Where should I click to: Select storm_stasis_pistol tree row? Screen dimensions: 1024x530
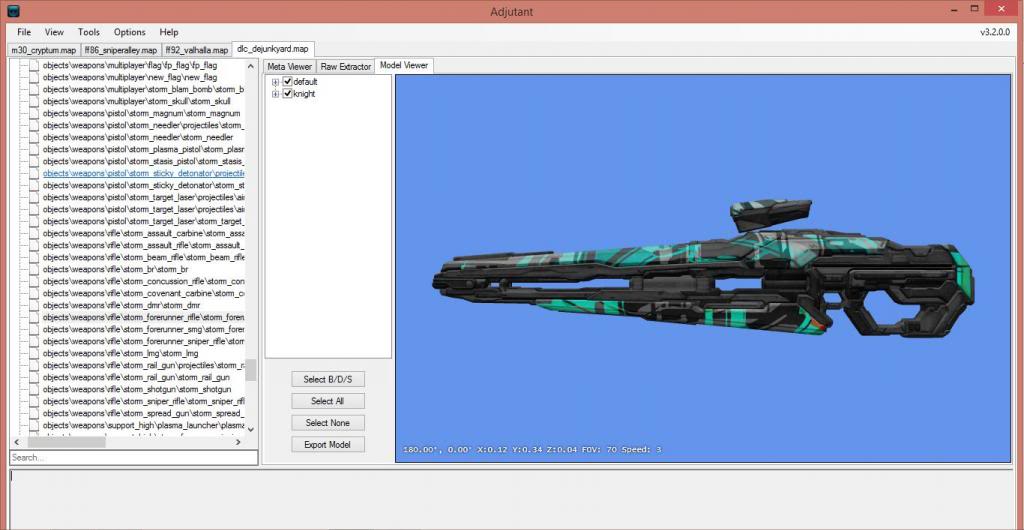[x=144, y=161]
